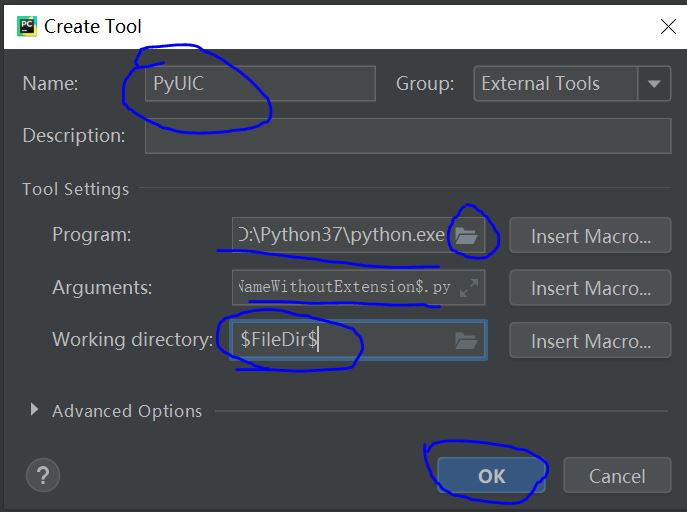This screenshot has height=512, width=687.
Task: Expand the Arguments field with the arrows icon
Action: pyautogui.click(x=469, y=288)
